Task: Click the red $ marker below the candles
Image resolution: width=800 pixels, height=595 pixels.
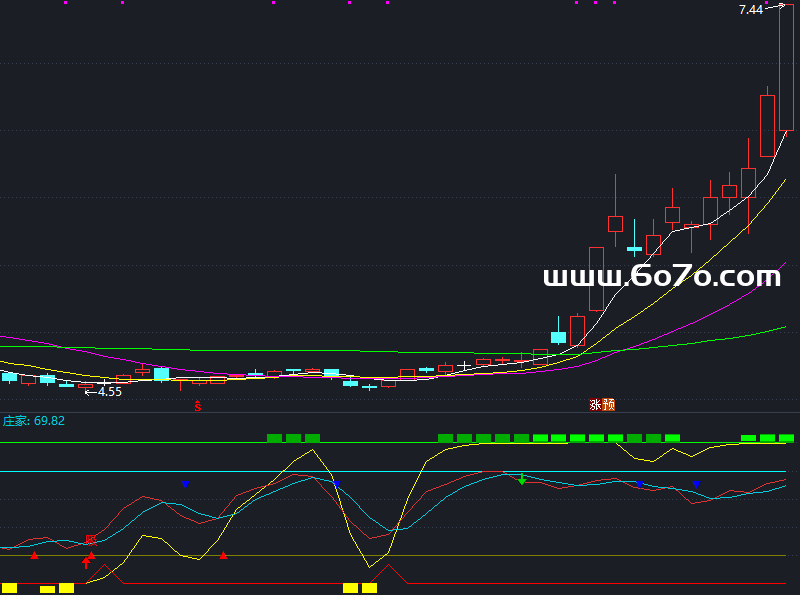Action: tap(198, 406)
